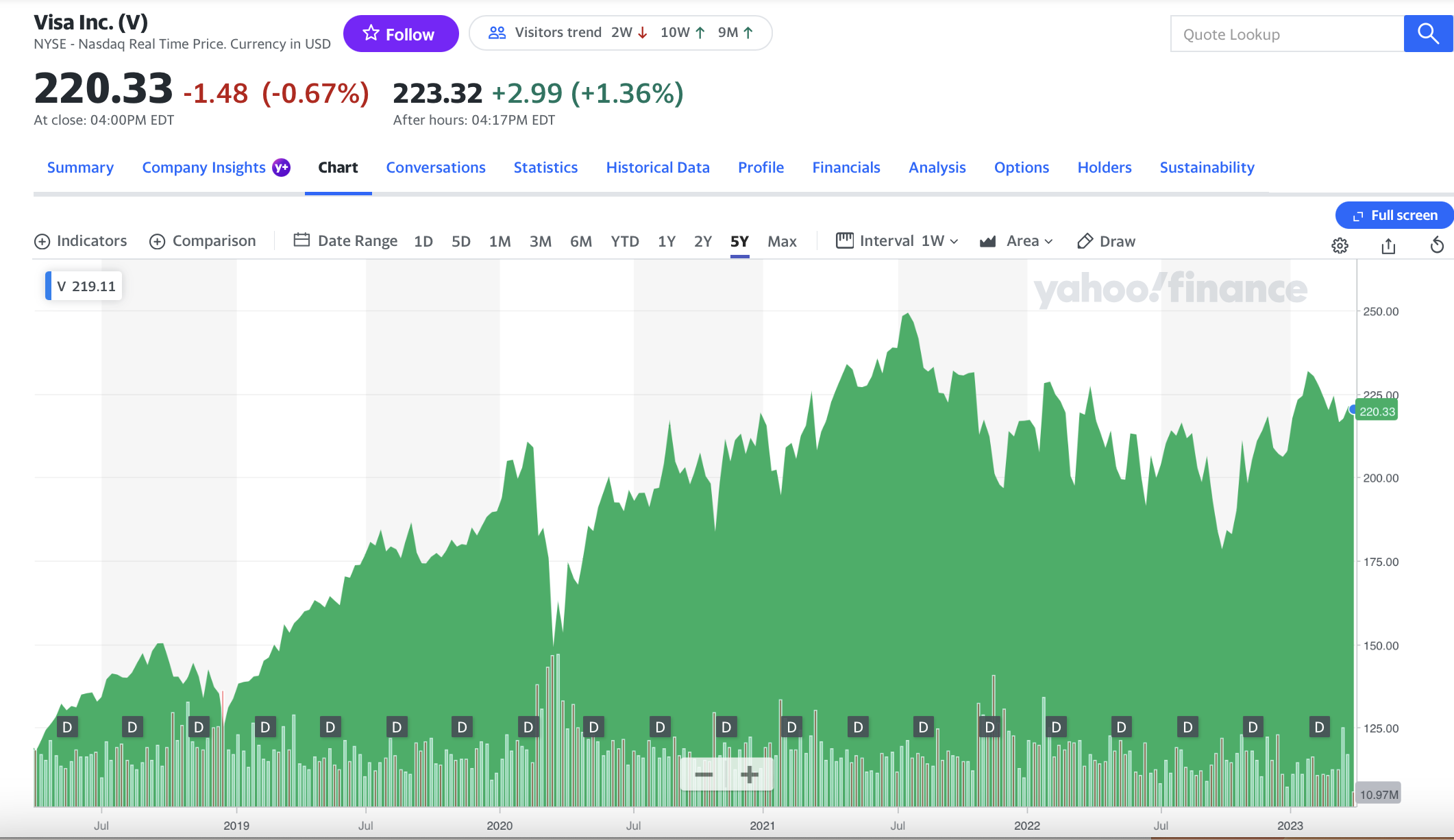Click the Company Insights Y+ badge

pos(282,167)
